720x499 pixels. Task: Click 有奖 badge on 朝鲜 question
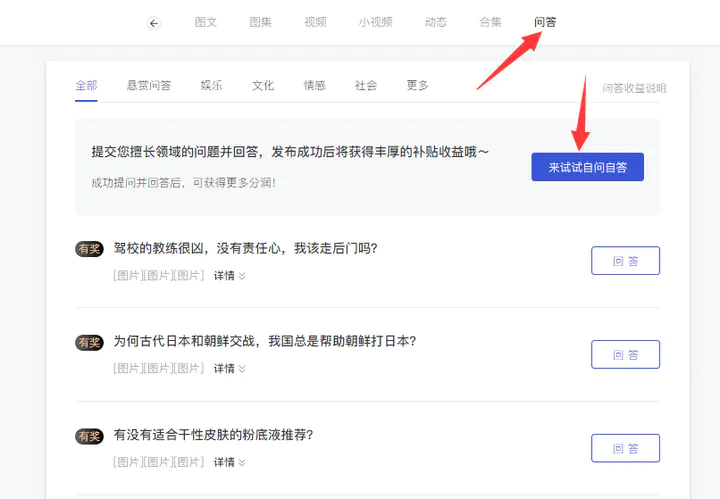pos(89,342)
